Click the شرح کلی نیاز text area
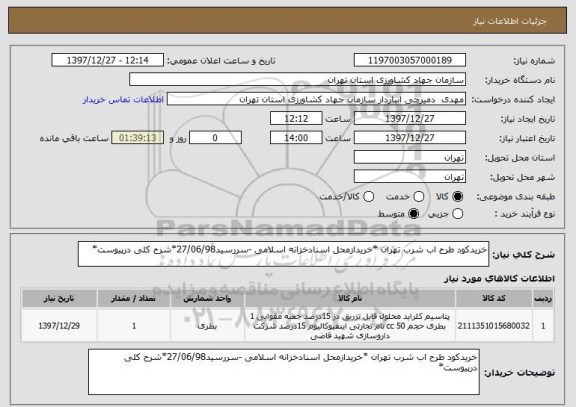The width and height of the screenshot is (576, 407). [x=283, y=254]
